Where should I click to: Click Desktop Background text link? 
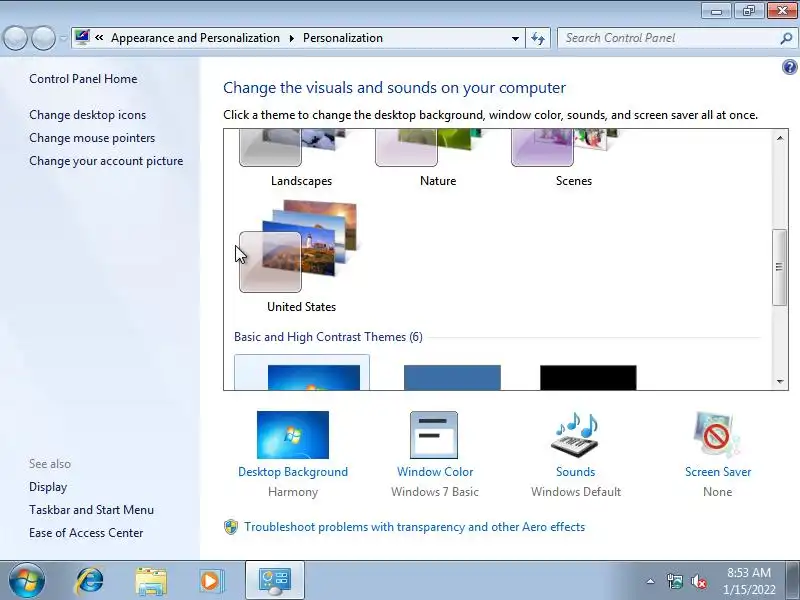click(293, 472)
